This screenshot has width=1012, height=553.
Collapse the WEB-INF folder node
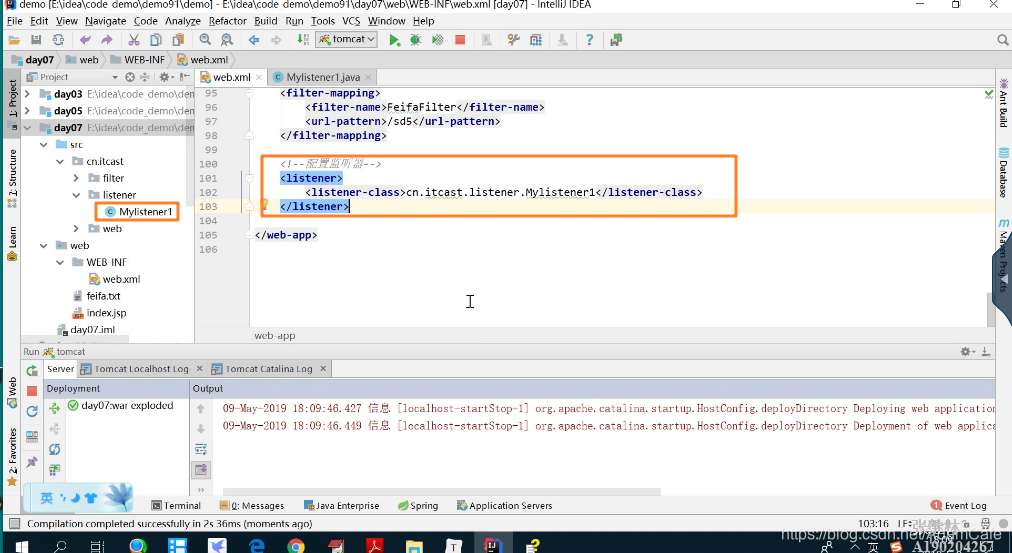click(60, 262)
